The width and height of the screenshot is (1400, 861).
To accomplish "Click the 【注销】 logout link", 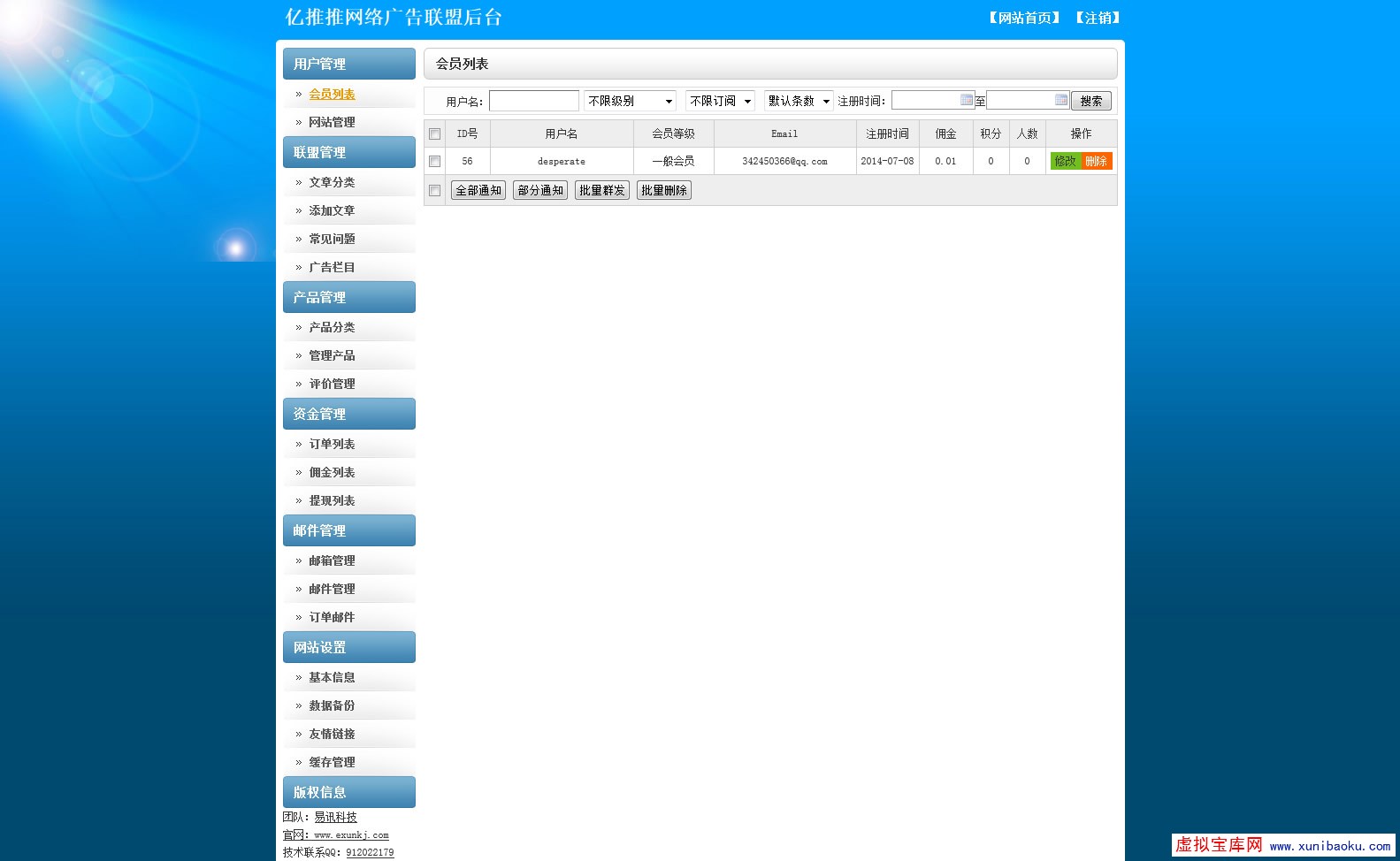I will point(1098,18).
